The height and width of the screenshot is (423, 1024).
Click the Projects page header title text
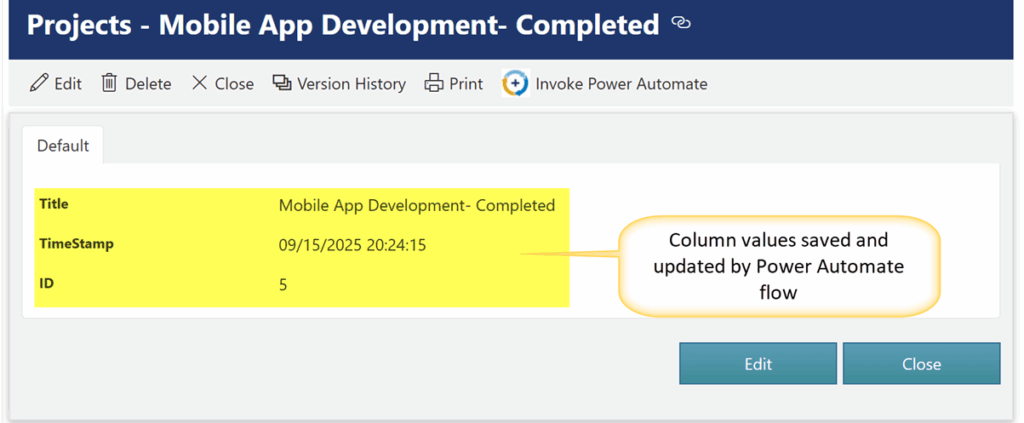pyautogui.click(x=343, y=25)
